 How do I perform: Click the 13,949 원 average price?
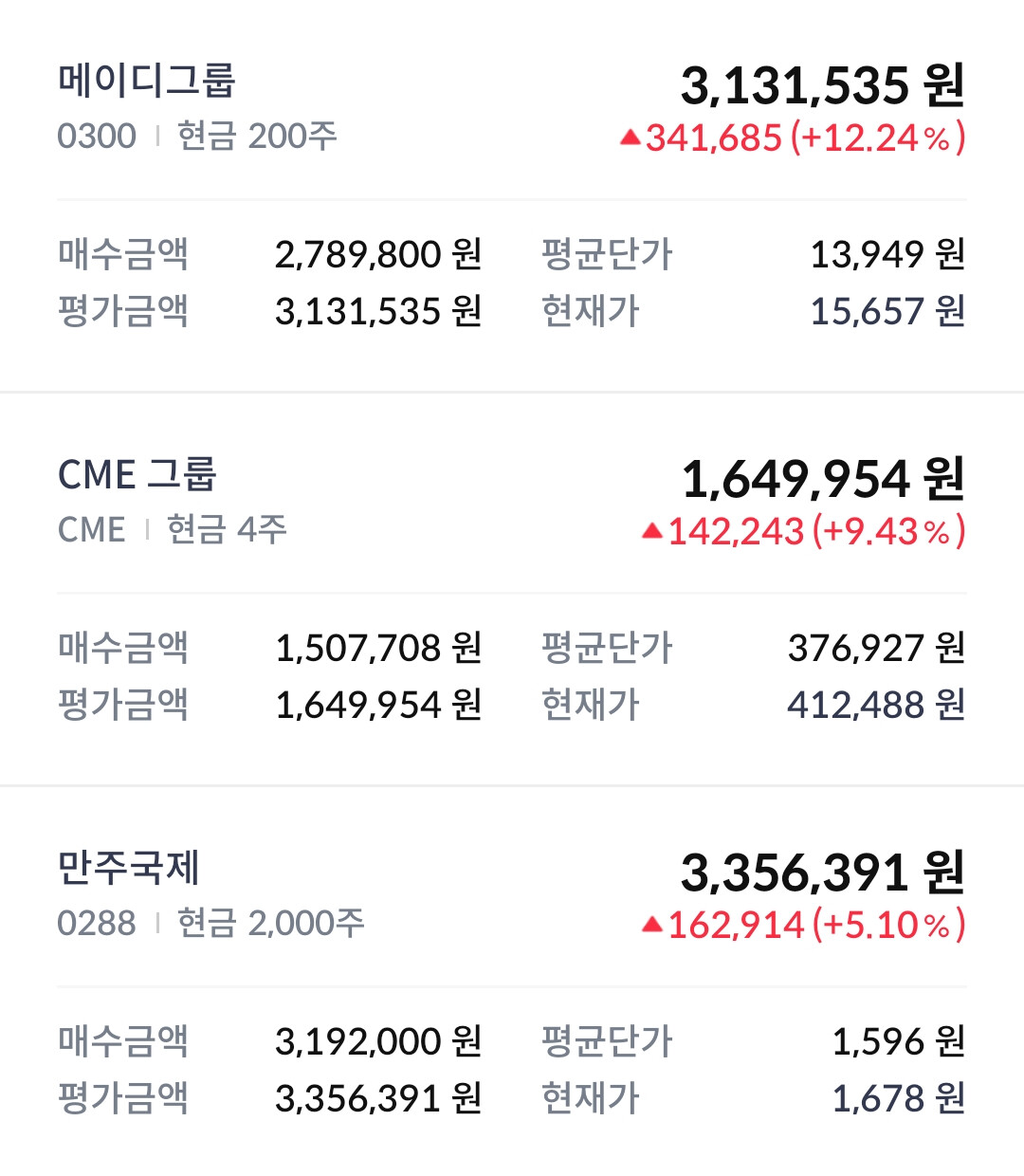[x=887, y=254]
